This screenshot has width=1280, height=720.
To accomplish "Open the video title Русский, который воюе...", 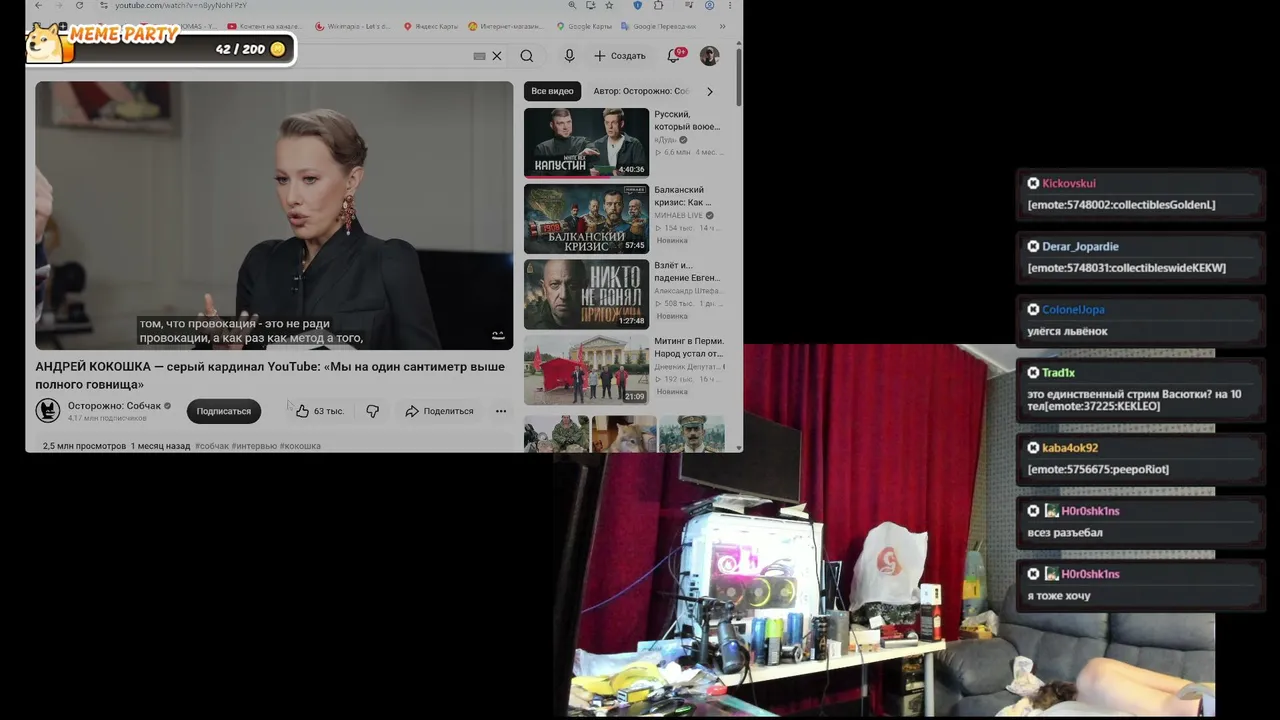I will [687, 121].
